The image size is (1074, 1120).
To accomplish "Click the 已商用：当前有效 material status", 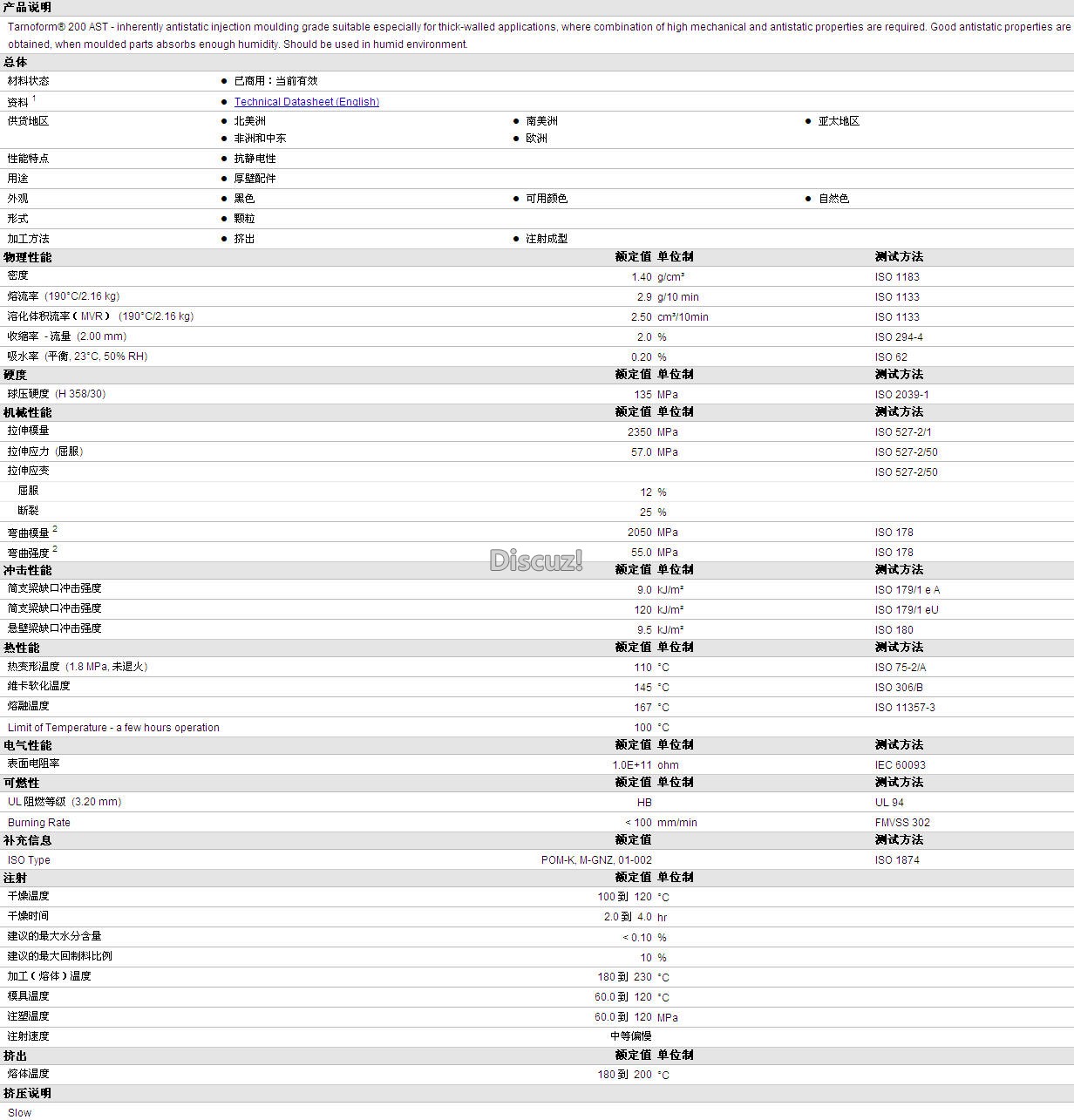I will [x=275, y=81].
